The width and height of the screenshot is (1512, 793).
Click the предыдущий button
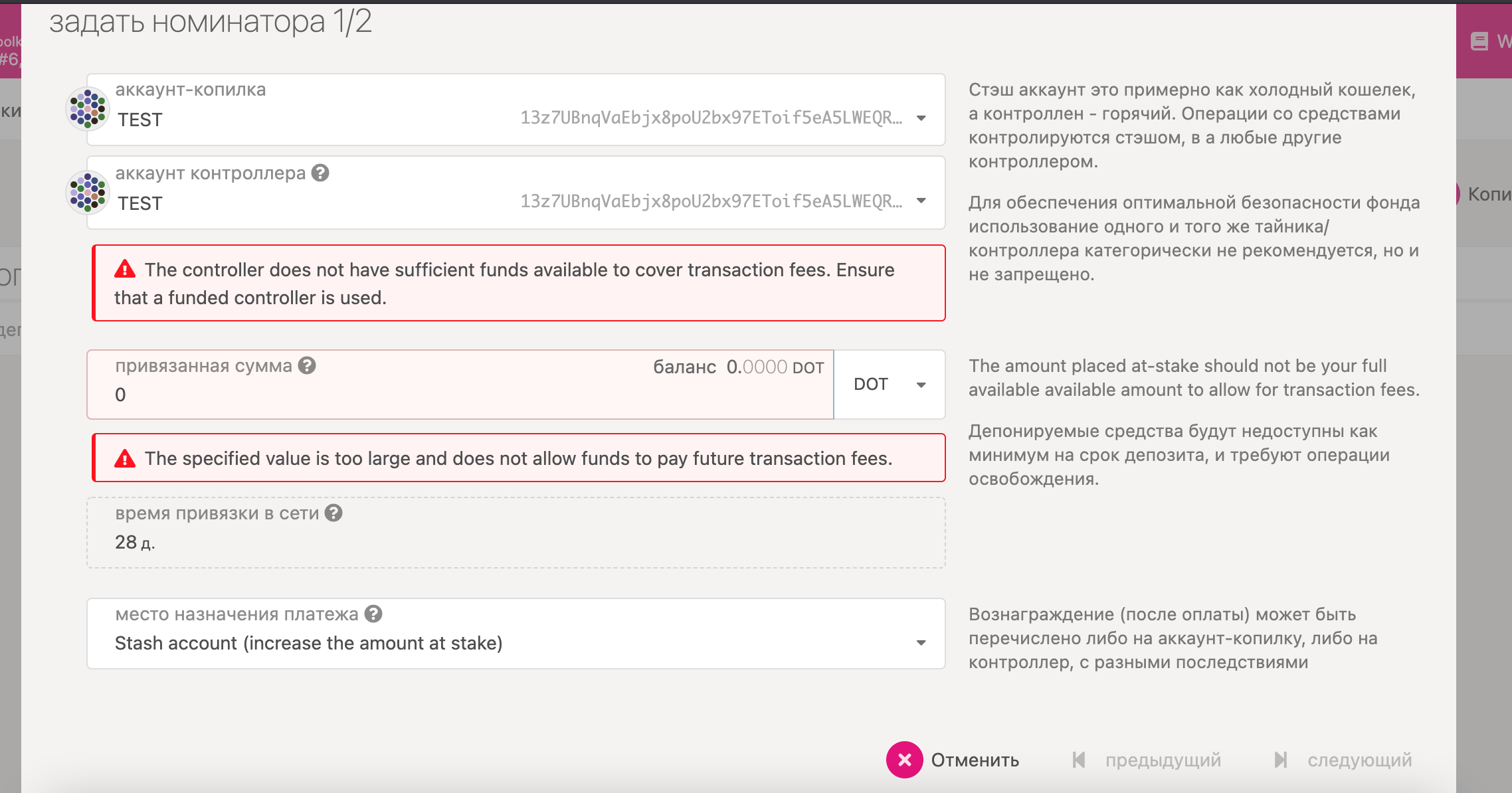pos(1163,760)
